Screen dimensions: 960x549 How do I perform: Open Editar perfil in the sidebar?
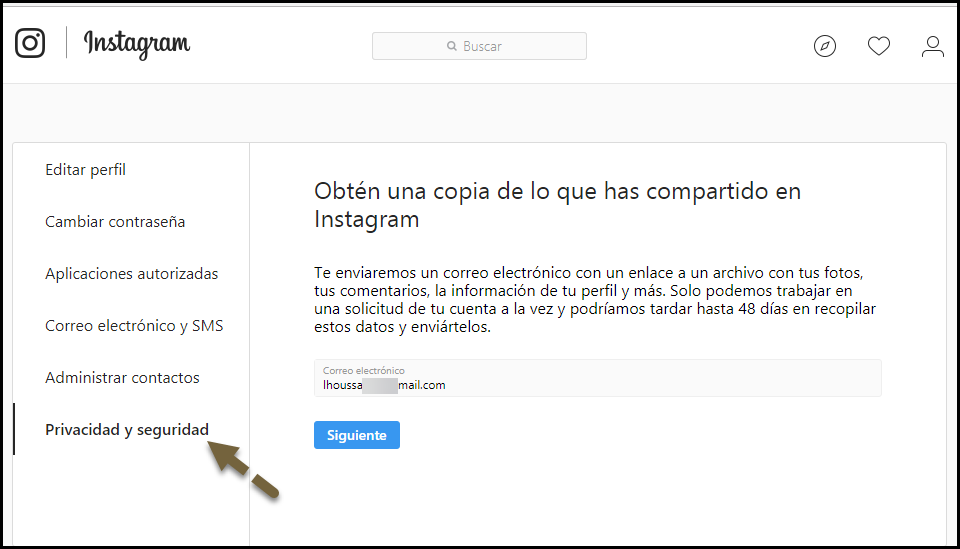[x=86, y=170]
